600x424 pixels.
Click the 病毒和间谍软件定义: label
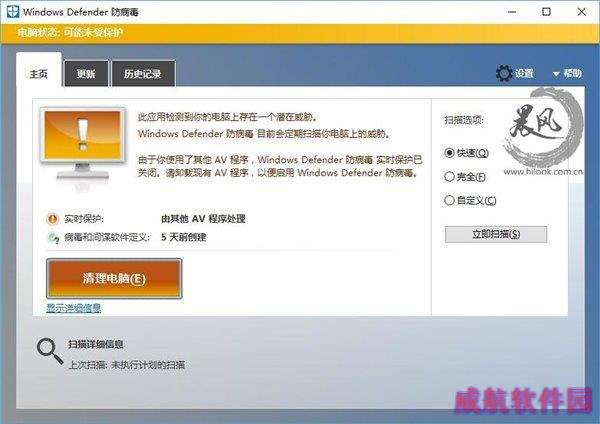[107, 237]
